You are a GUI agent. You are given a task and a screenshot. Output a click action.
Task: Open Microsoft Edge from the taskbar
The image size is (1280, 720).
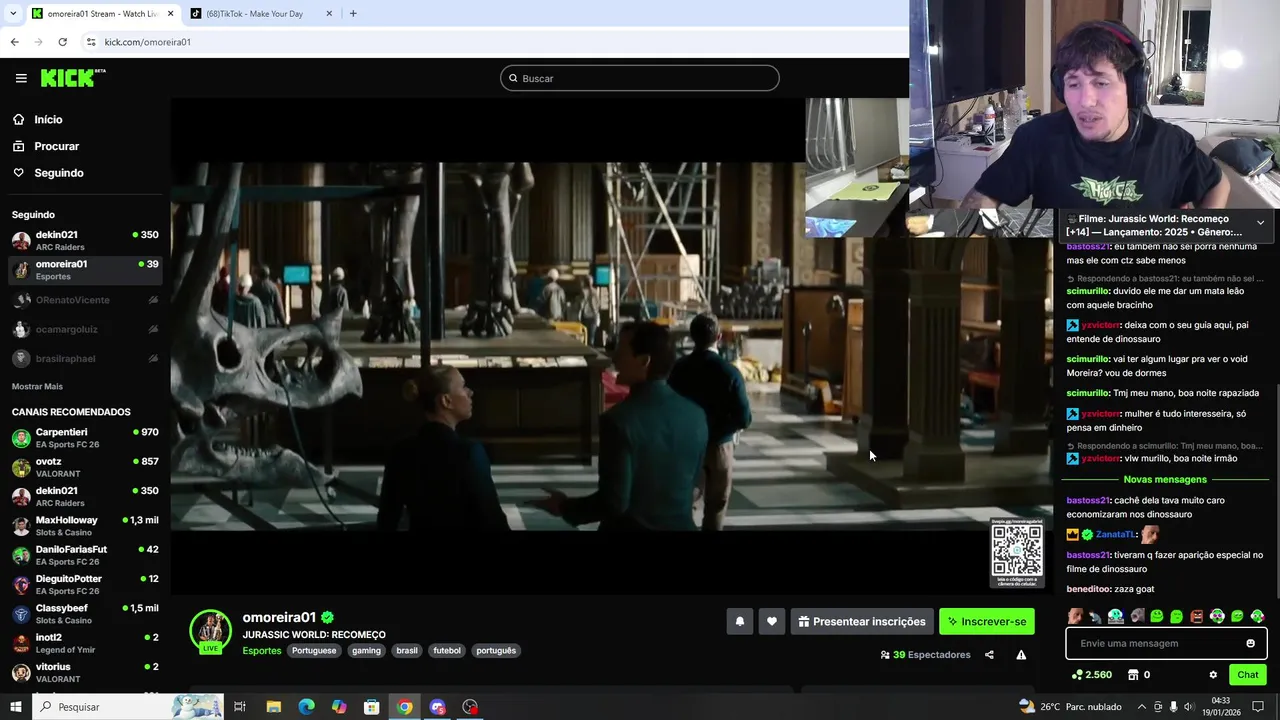coord(306,707)
